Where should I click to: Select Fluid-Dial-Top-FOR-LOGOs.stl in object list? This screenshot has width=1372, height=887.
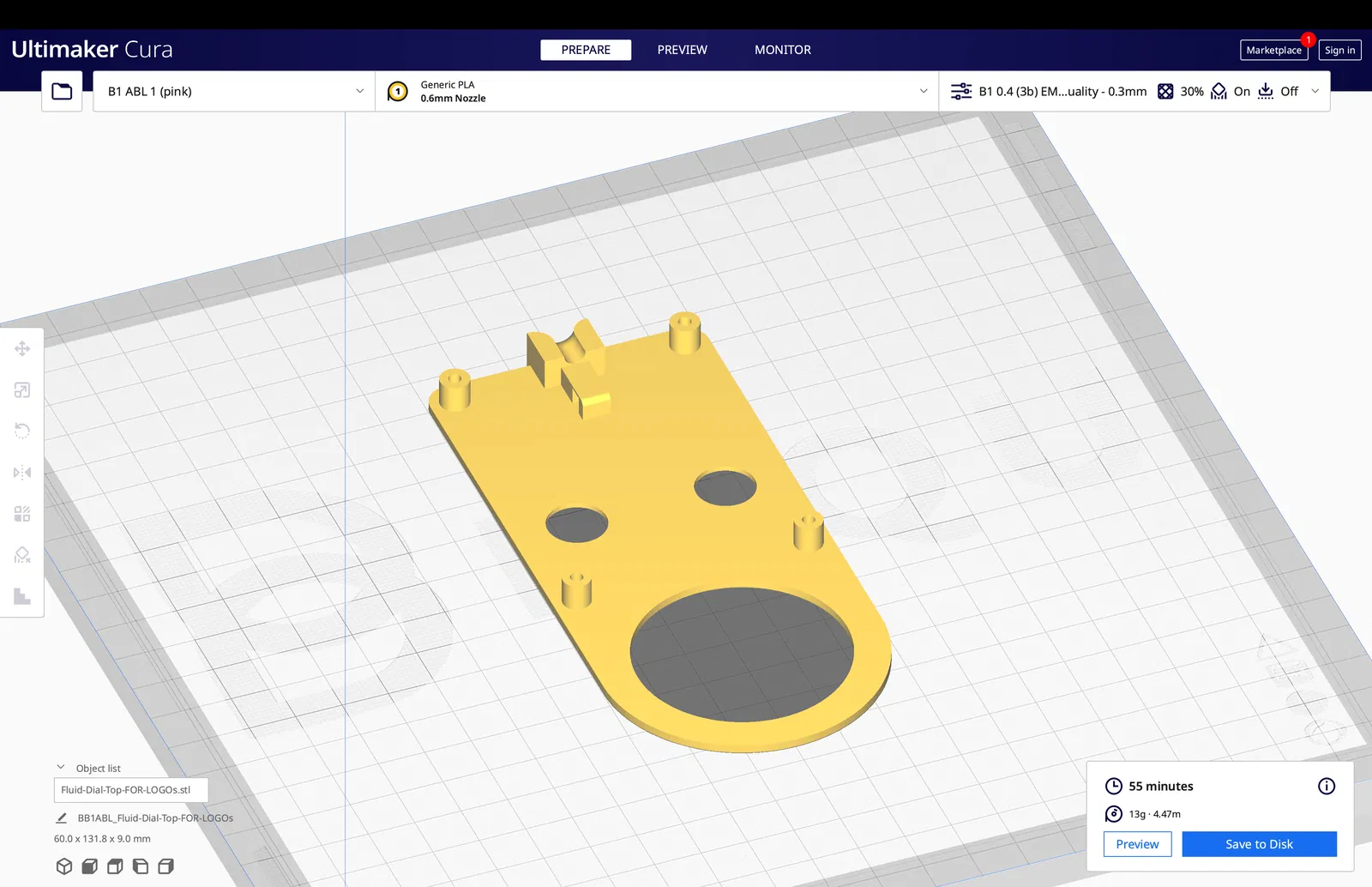click(130, 790)
